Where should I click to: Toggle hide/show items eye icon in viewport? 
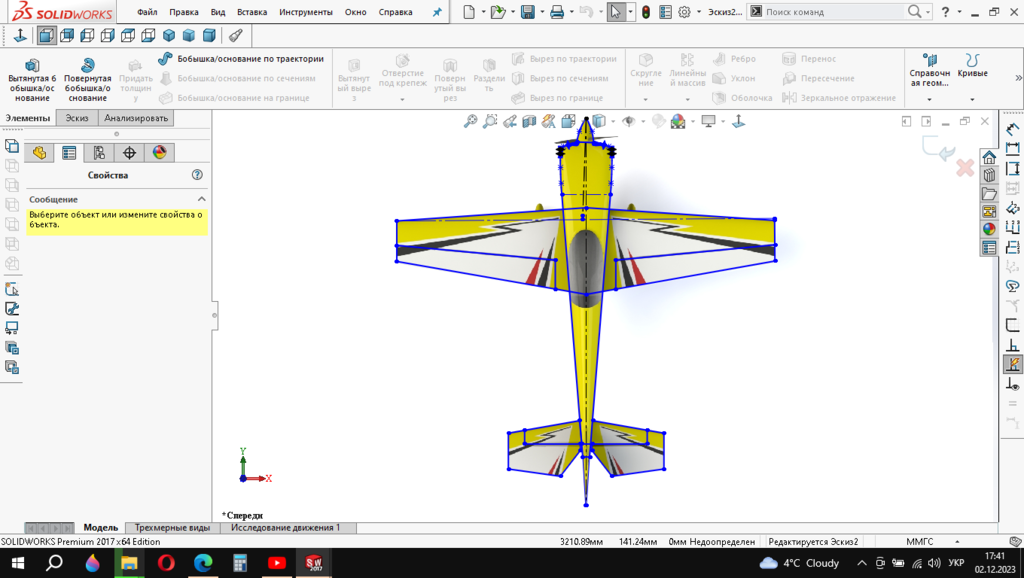coord(629,121)
